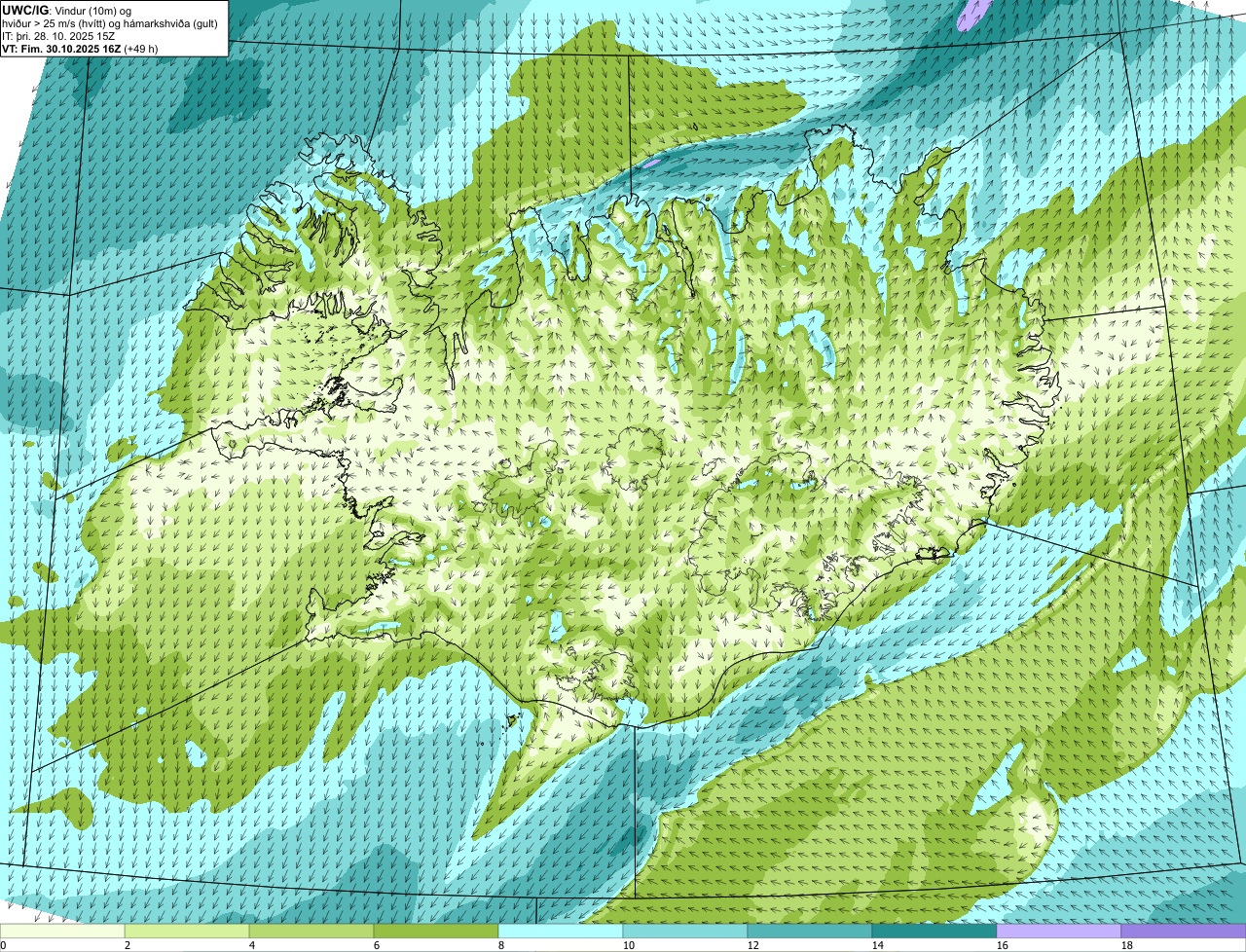Click the 12–14 m/s teal legend swatch
Image resolution: width=1246 pixels, height=952 pixels.
click(x=810, y=932)
